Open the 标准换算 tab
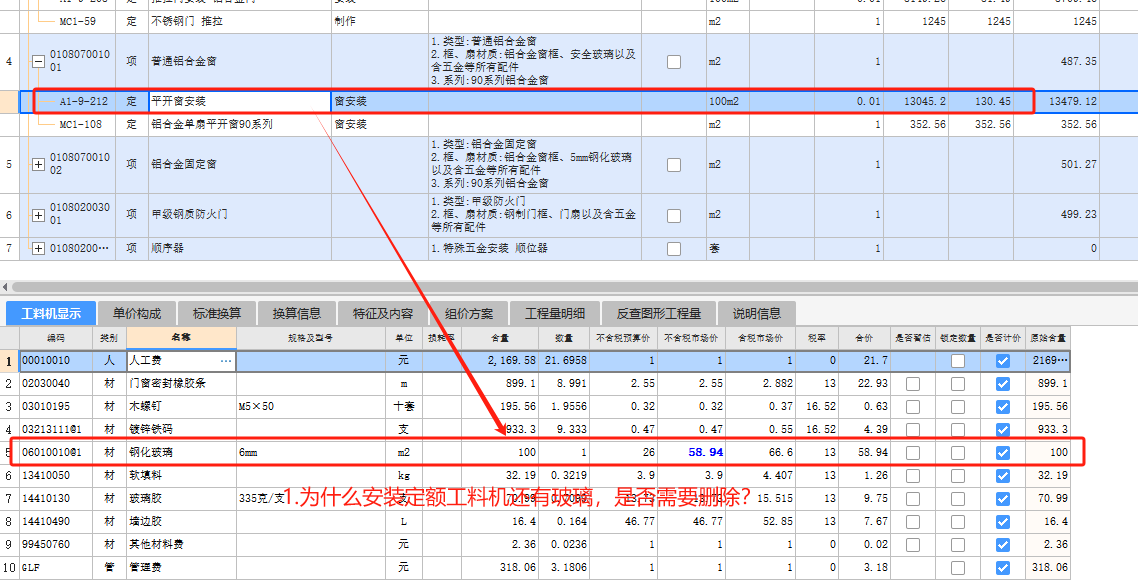 coord(217,314)
